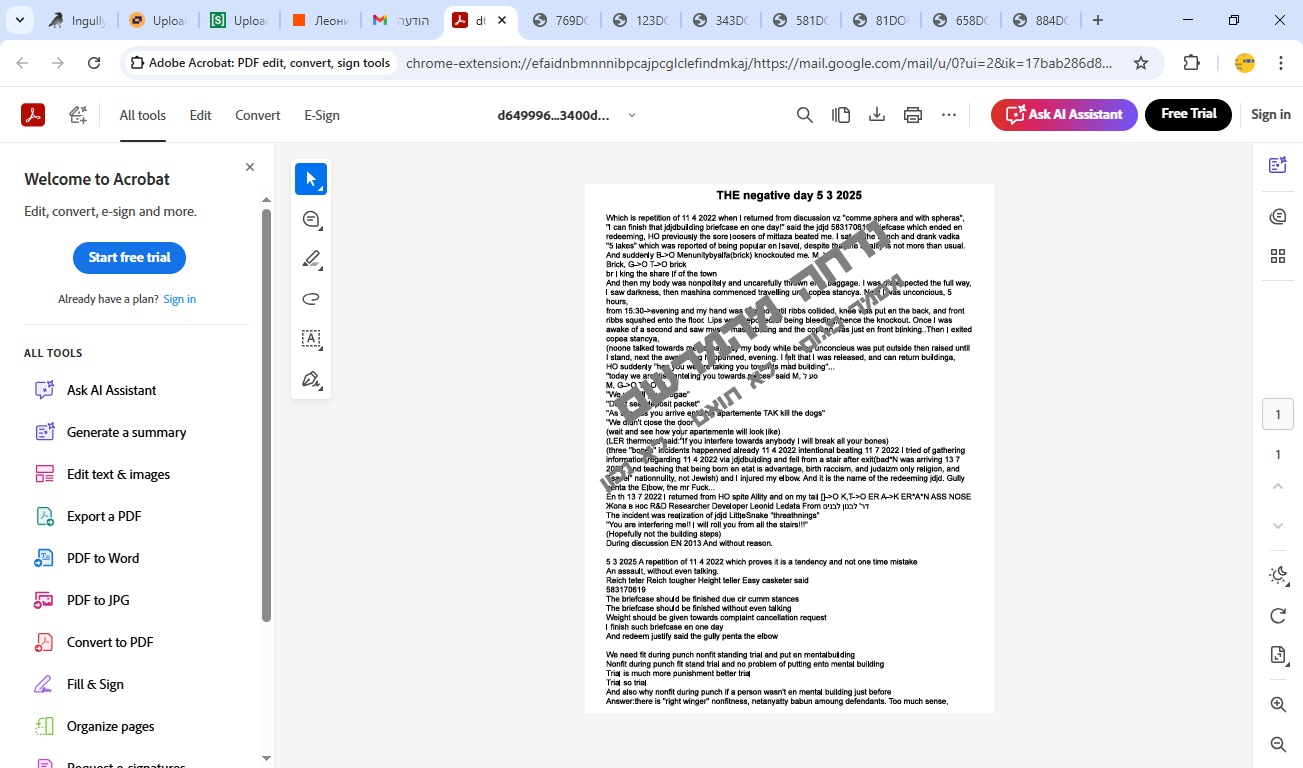Close the Welcome to Acrobat panel
The height and width of the screenshot is (768, 1303).
coord(250,167)
